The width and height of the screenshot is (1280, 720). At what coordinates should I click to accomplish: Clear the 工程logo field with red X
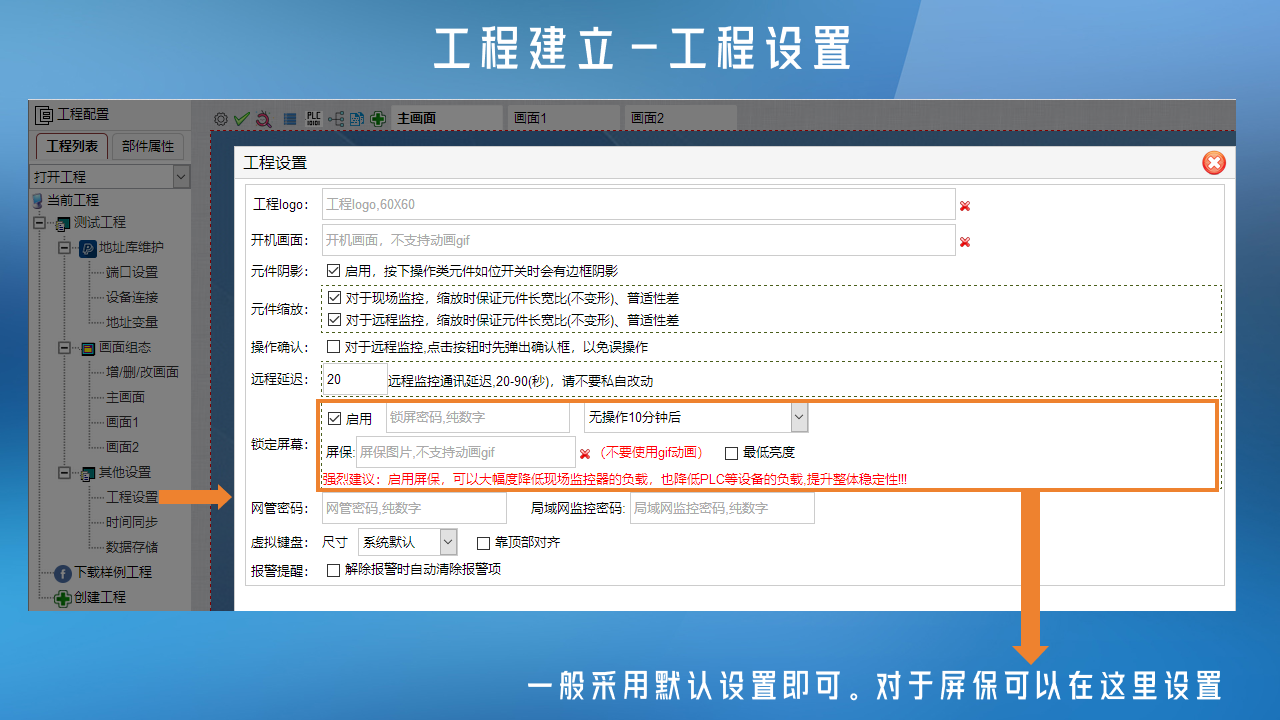[965, 205]
